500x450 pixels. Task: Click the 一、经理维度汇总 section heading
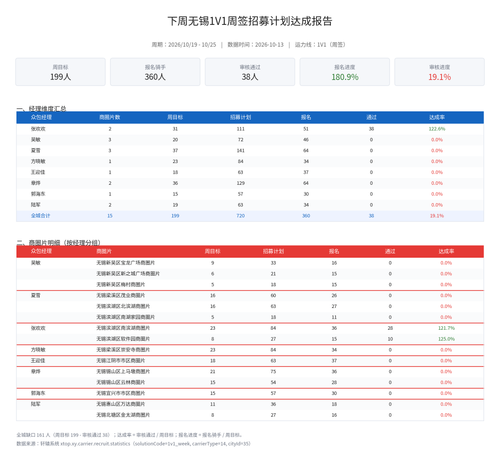click(41, 108)
